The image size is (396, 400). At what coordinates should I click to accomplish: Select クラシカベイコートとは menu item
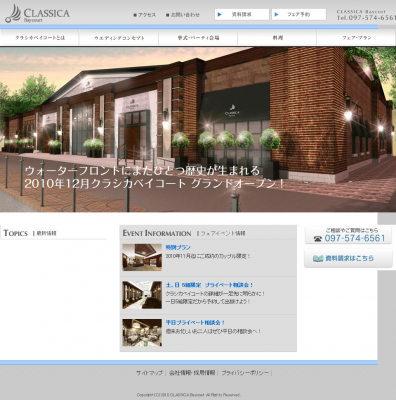(x=40, y=38)
